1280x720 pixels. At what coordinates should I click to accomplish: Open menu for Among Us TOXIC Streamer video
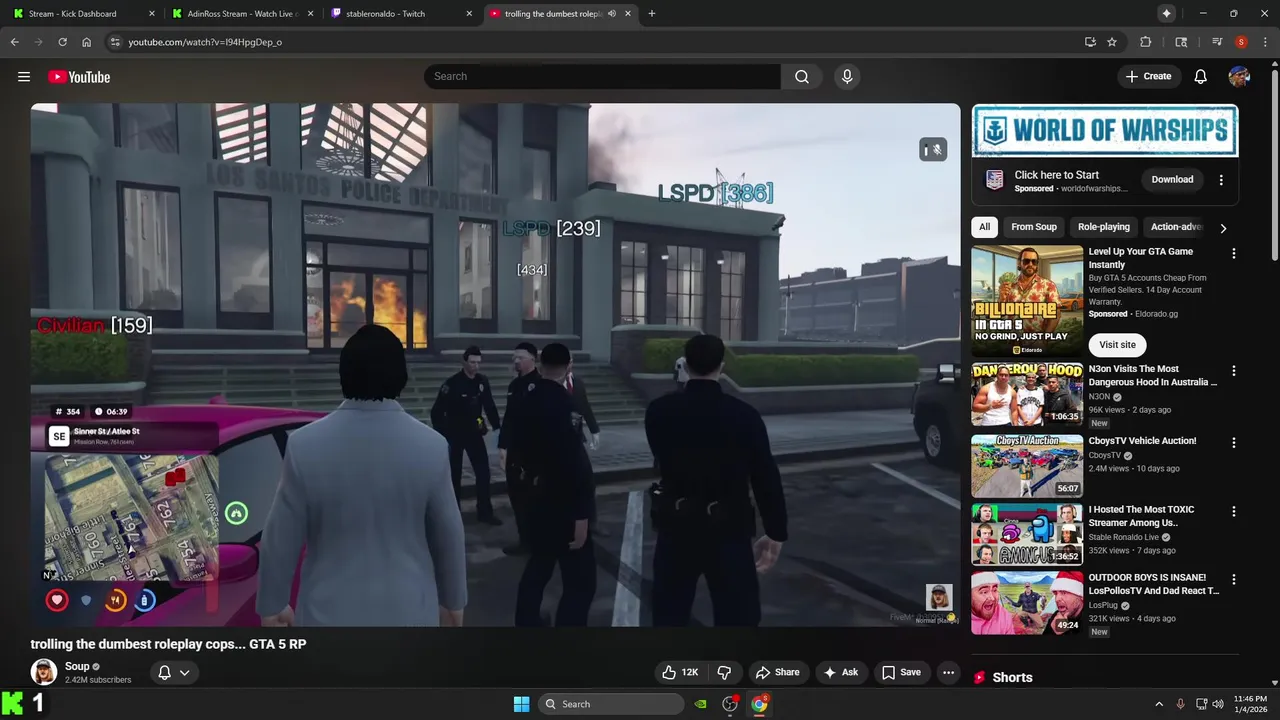(x=1234, y=511)
